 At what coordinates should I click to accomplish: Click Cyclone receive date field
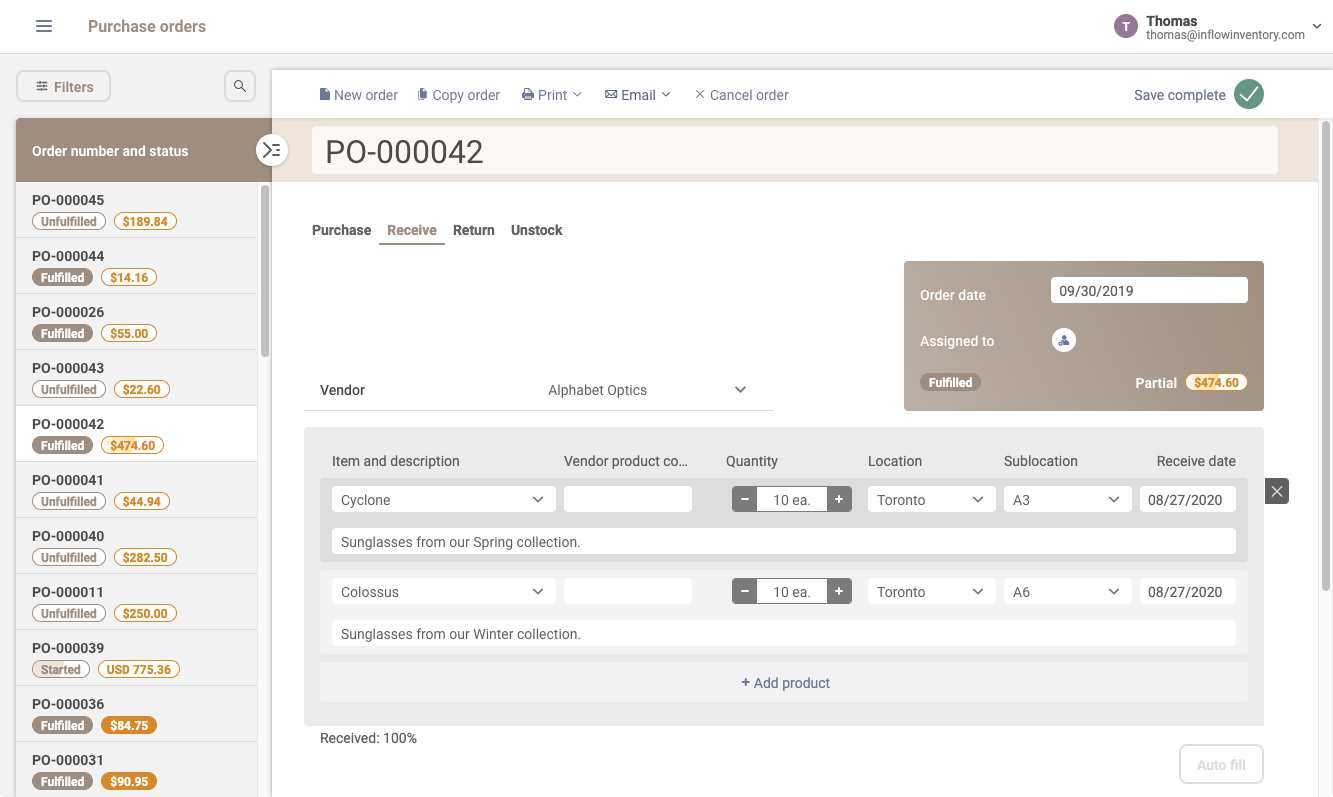tap(1188, 499)
